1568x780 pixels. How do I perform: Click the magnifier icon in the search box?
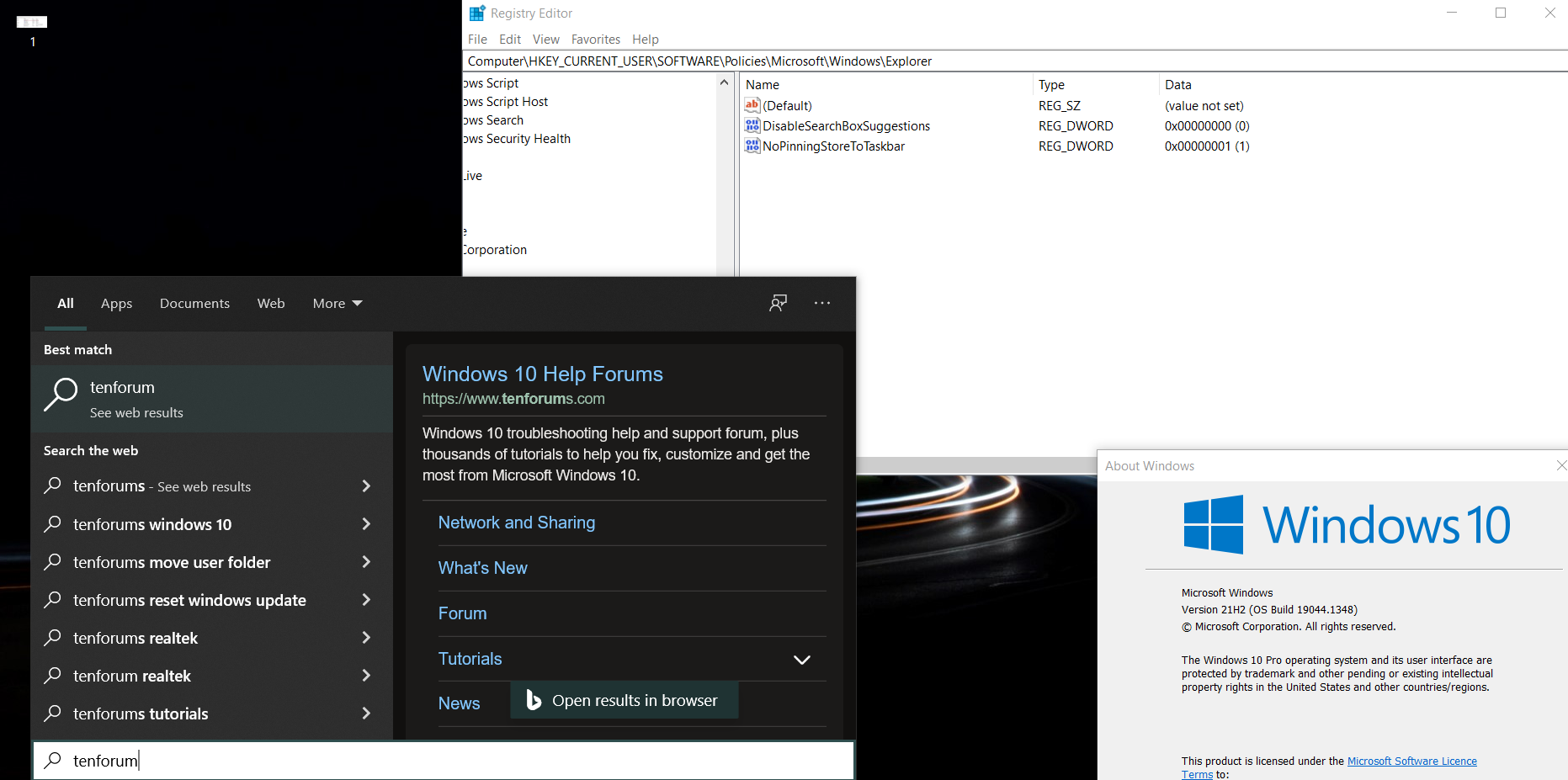click(x=53, y=761)
